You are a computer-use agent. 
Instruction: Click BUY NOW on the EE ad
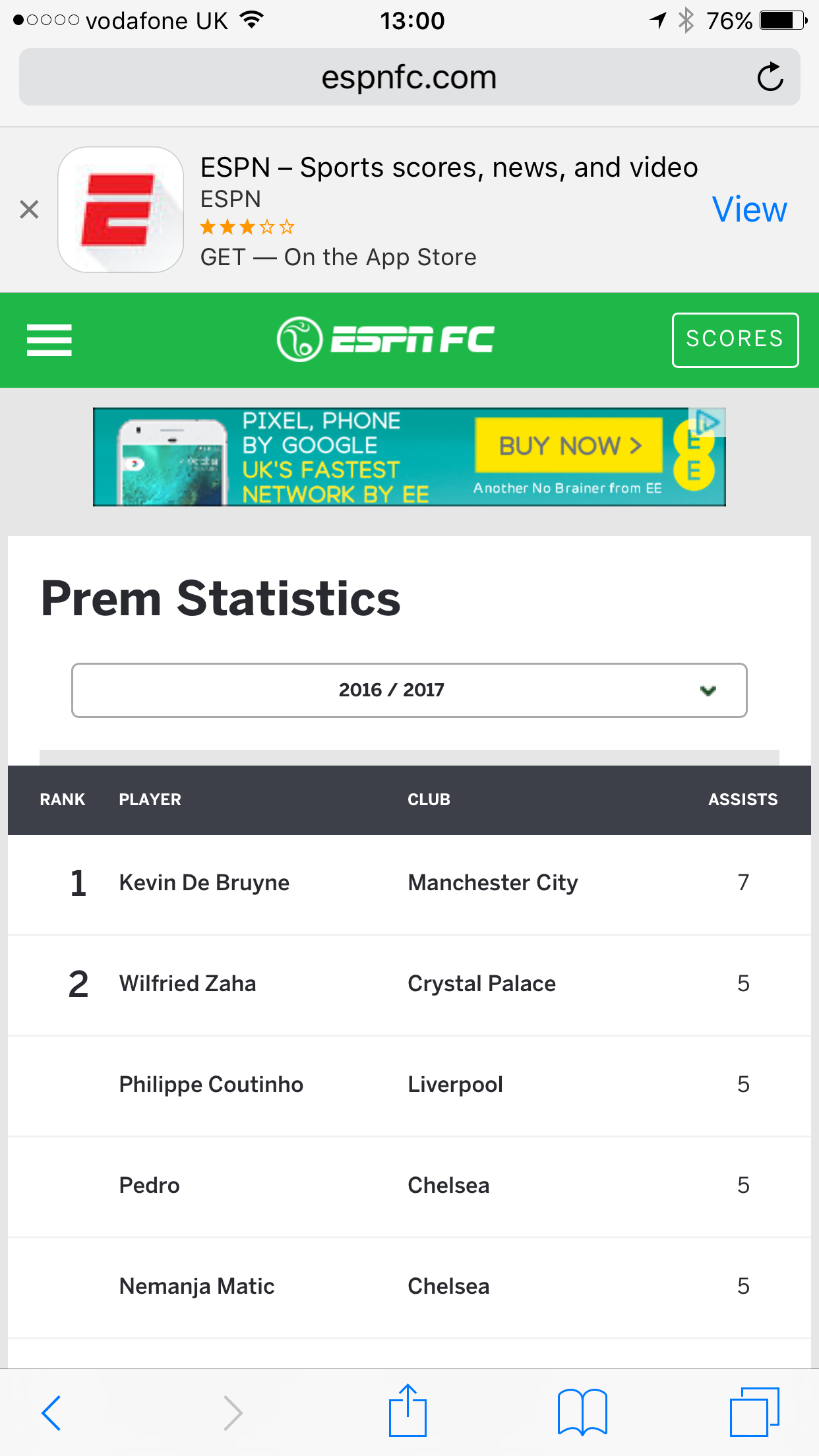569,446
